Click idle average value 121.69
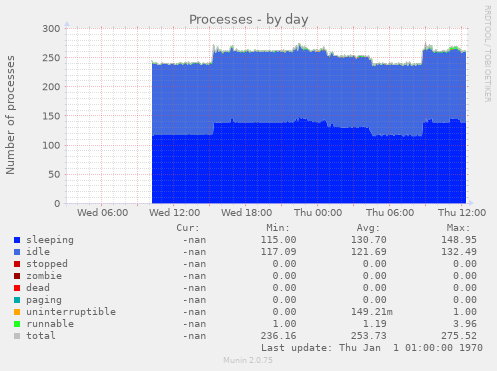The height and width of the screenshot is (371, 497). [x=369, y=252]
